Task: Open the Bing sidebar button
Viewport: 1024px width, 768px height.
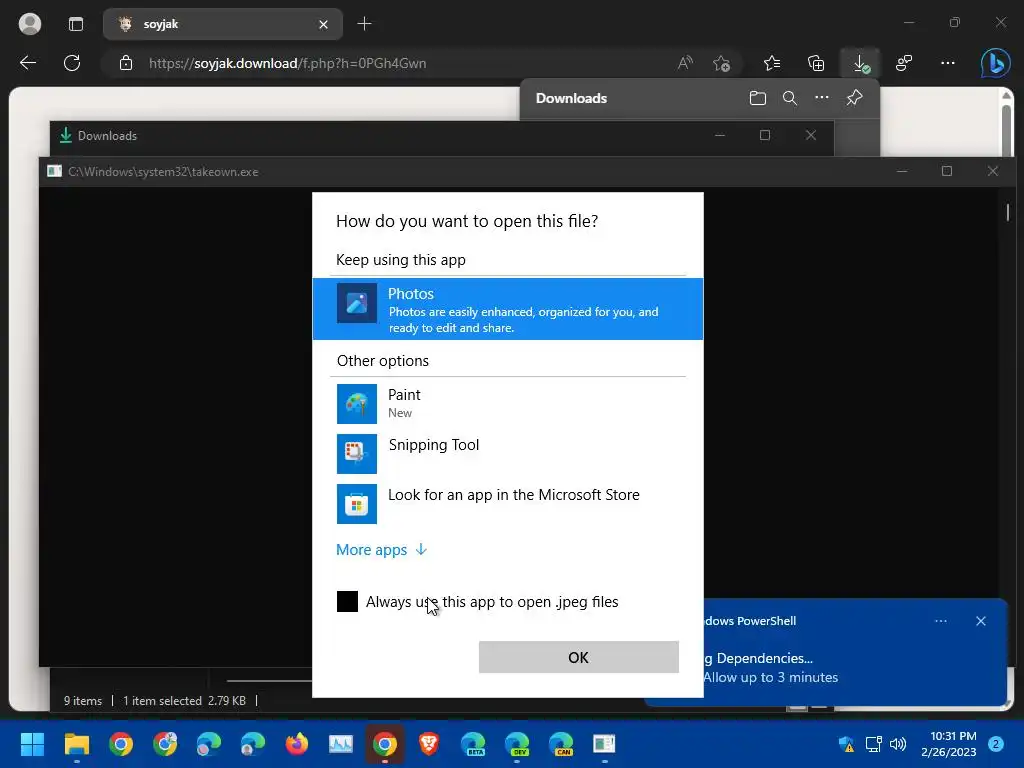Action: [995, 63]
